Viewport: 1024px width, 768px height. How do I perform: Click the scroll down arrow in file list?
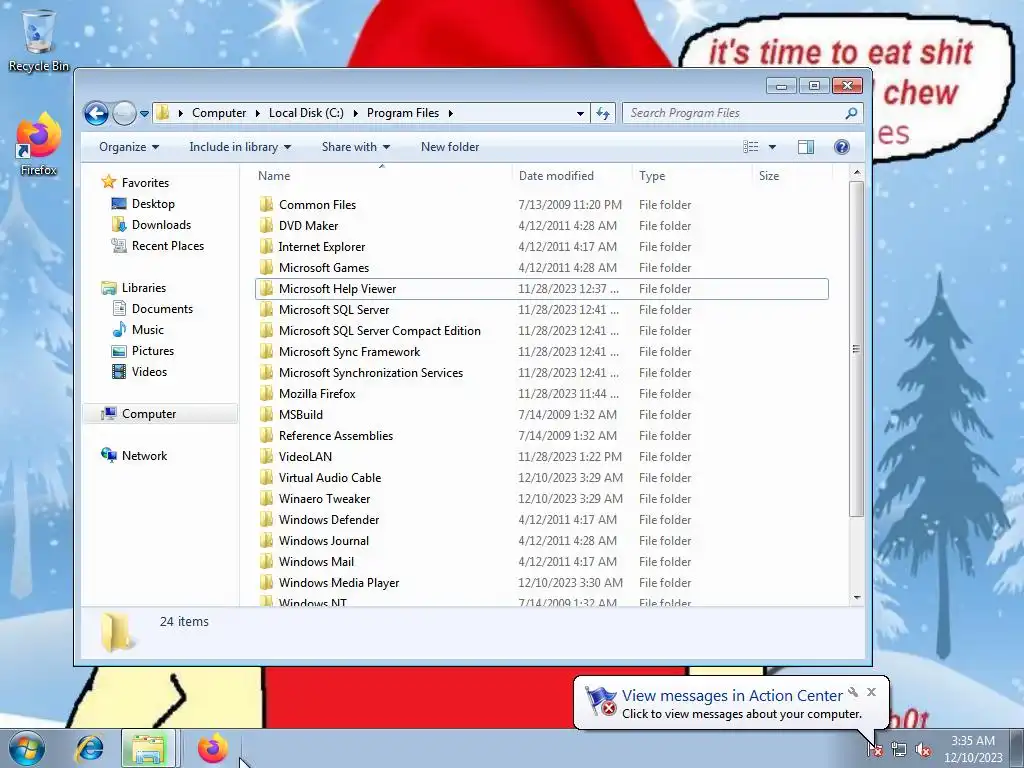[857, 598]
